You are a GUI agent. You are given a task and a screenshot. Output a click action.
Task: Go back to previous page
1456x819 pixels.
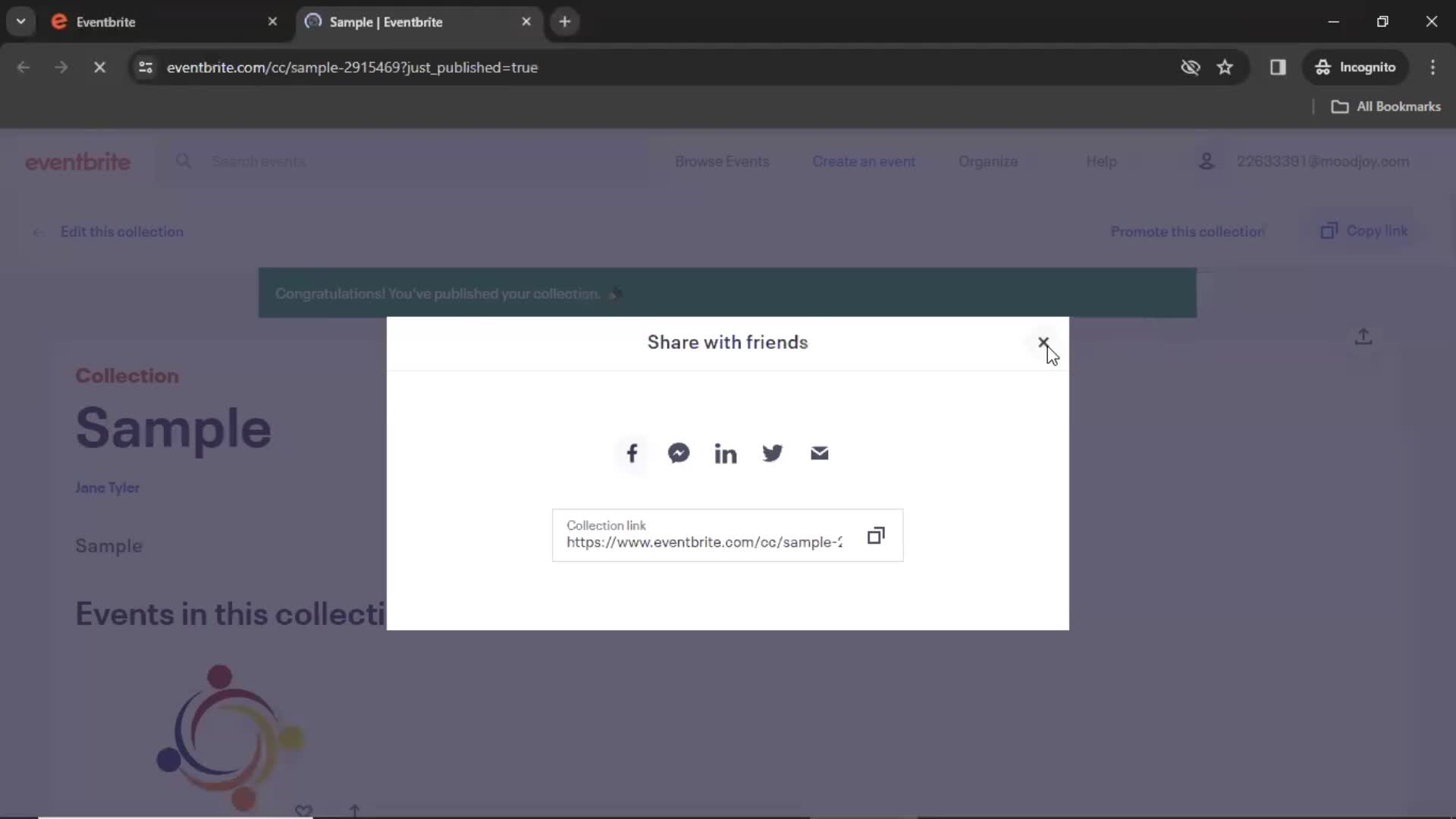pyautogui.click(x=24, y=67)
